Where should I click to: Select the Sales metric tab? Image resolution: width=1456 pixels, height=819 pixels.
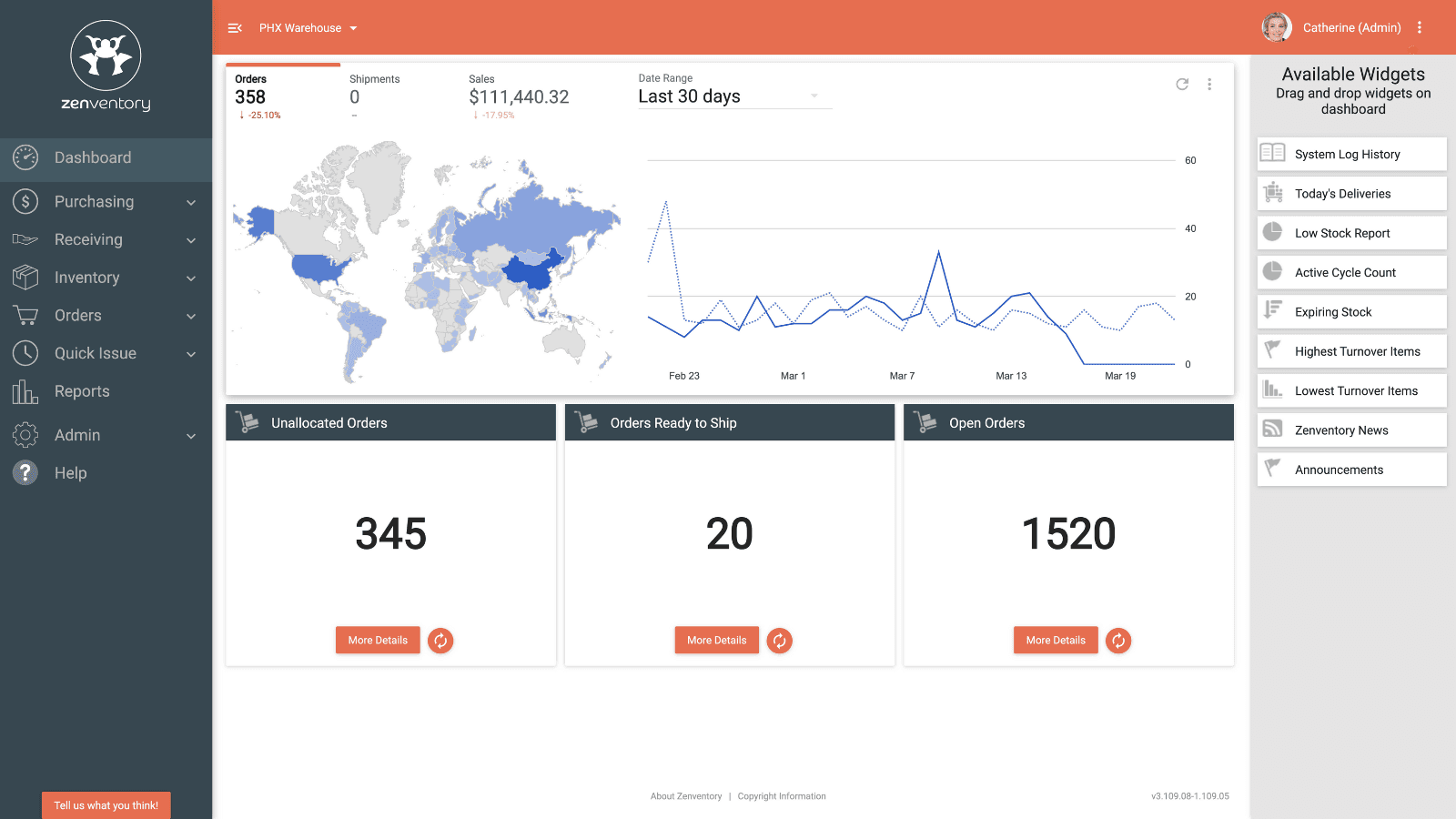518,91
